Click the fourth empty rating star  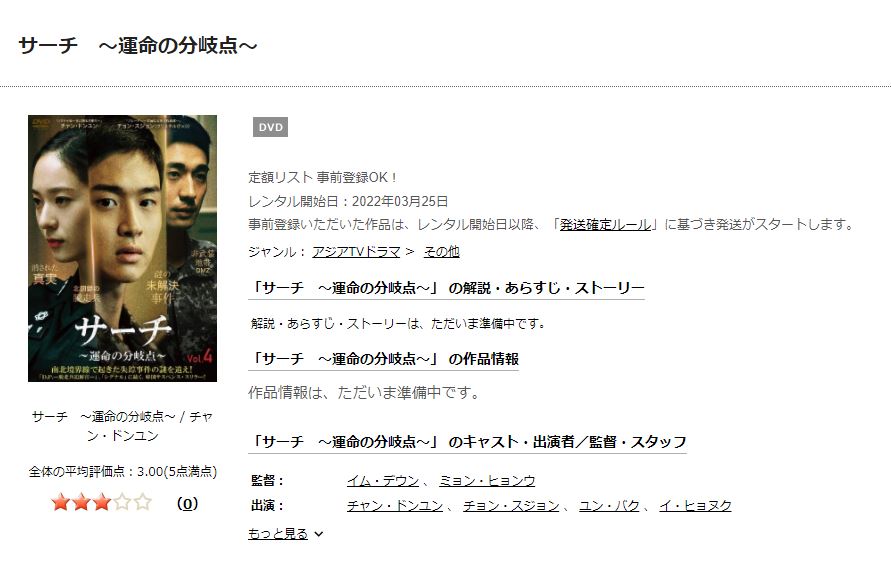pyautogui.click(x=122, y=502)
